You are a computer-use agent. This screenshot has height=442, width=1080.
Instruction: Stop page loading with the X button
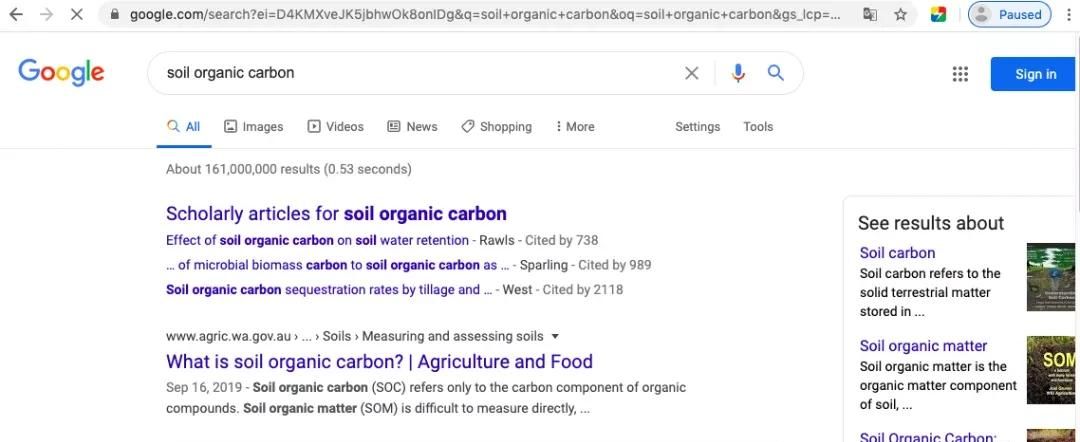tap(76, 14)
